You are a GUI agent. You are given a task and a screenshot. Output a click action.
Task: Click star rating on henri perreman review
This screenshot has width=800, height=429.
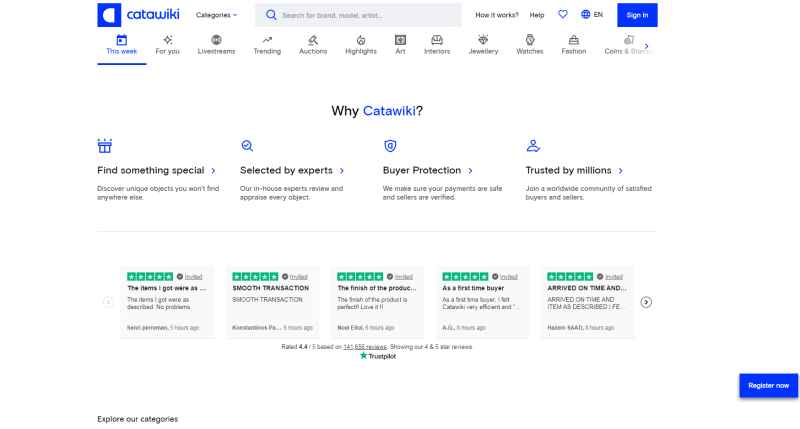[150, 276]
